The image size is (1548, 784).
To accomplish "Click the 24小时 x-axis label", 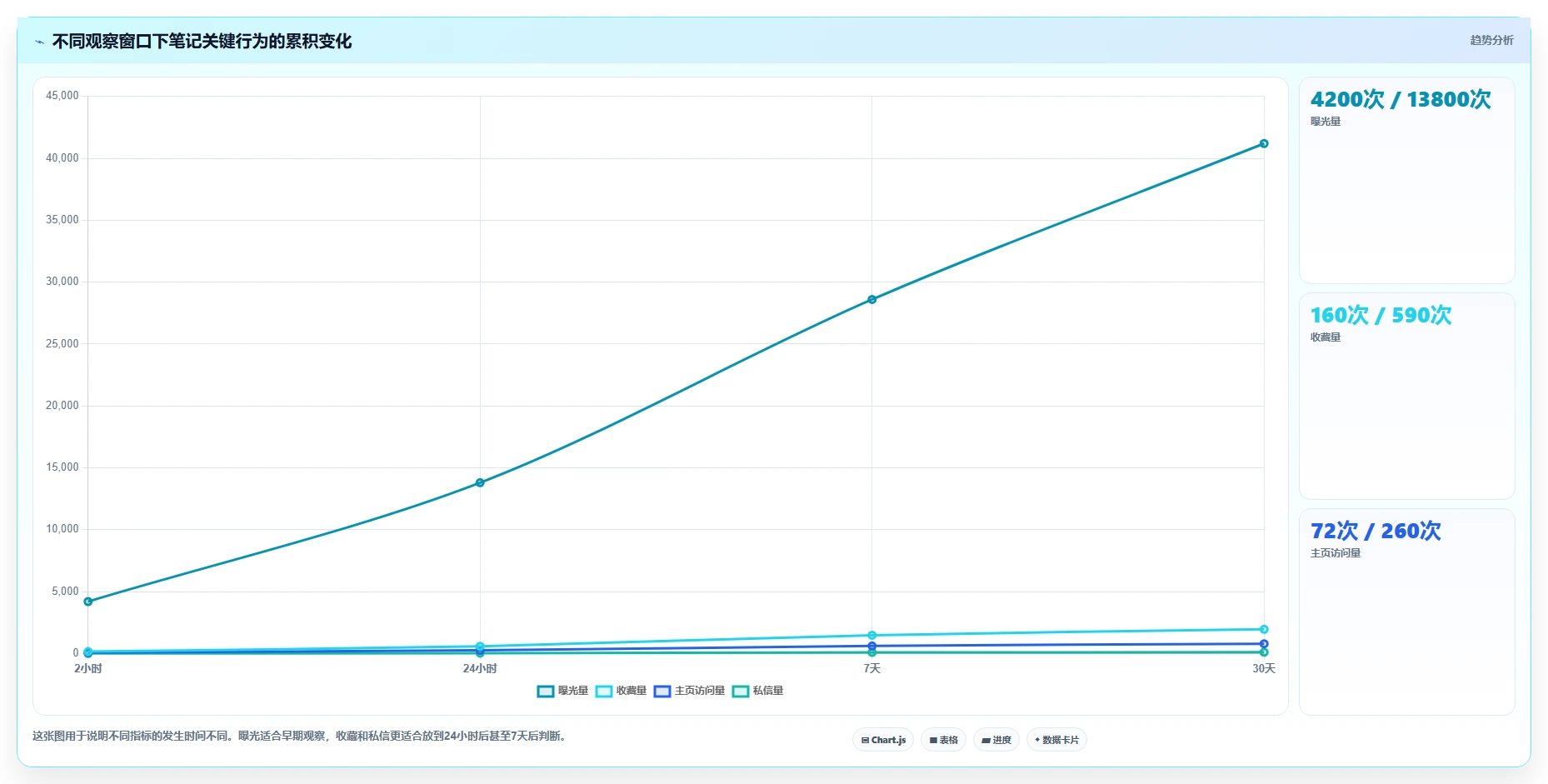I will click(480, 668).
